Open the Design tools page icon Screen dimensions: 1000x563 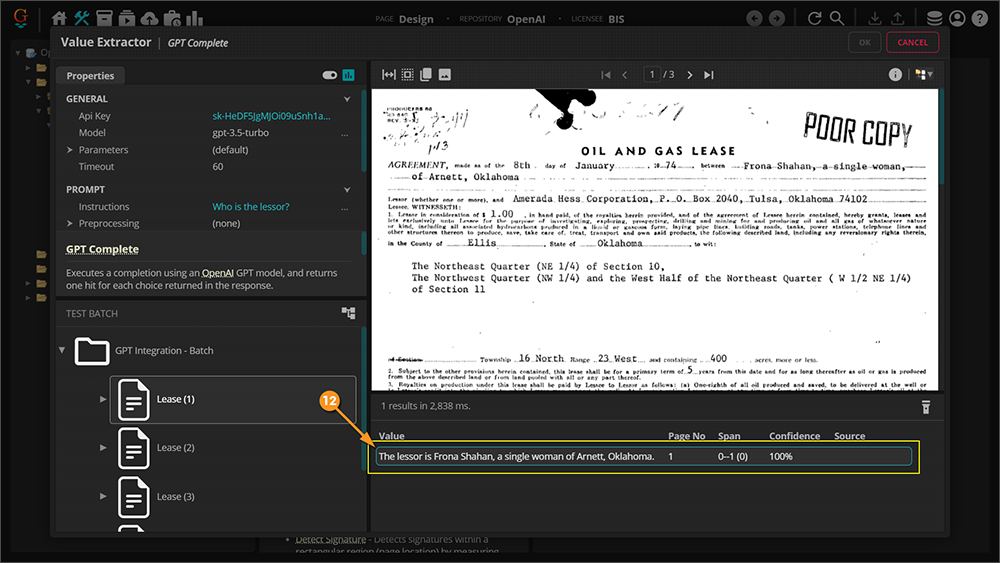[82, 18]
